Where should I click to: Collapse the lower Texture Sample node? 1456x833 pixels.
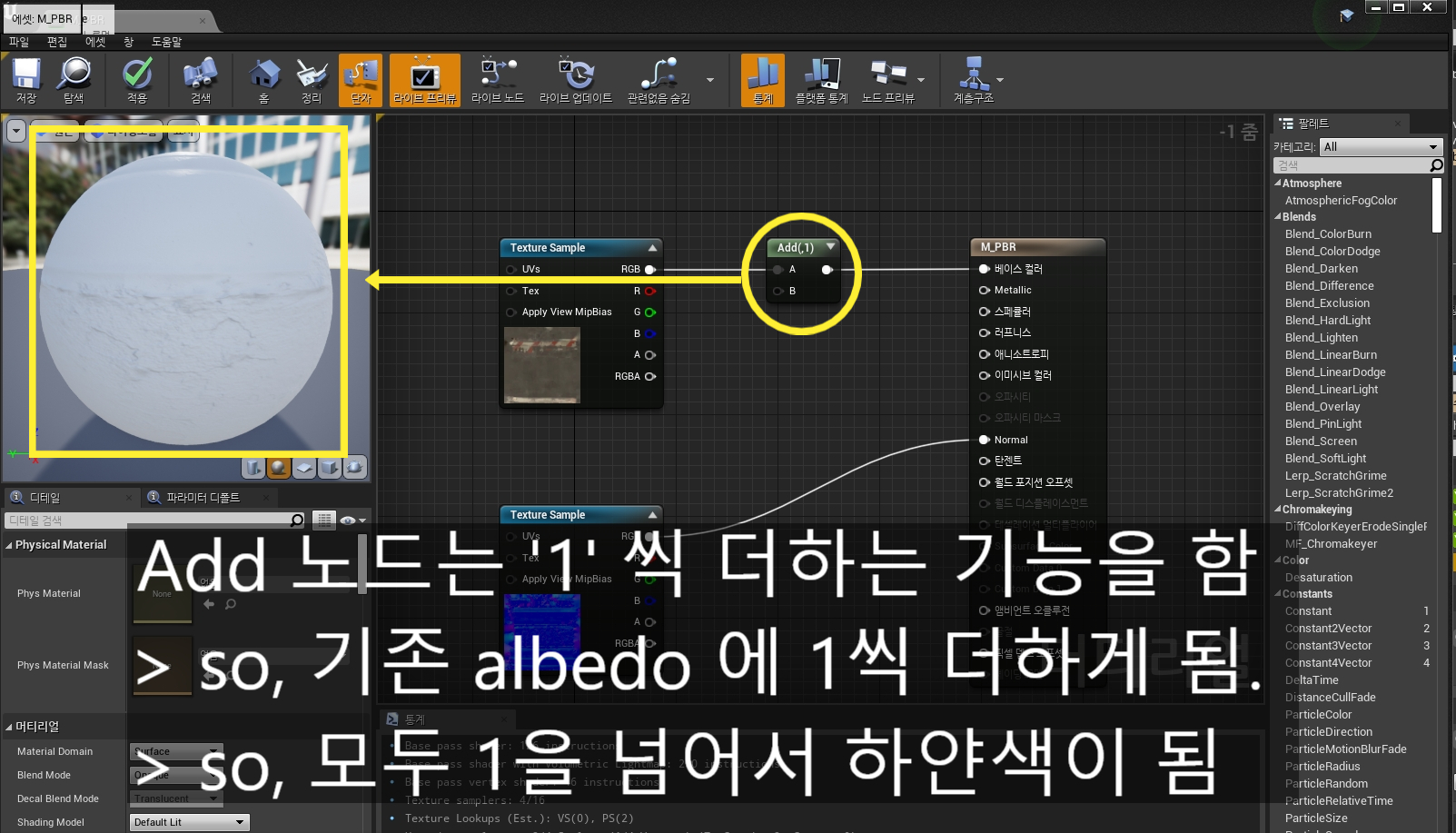[x=652, y=515]
